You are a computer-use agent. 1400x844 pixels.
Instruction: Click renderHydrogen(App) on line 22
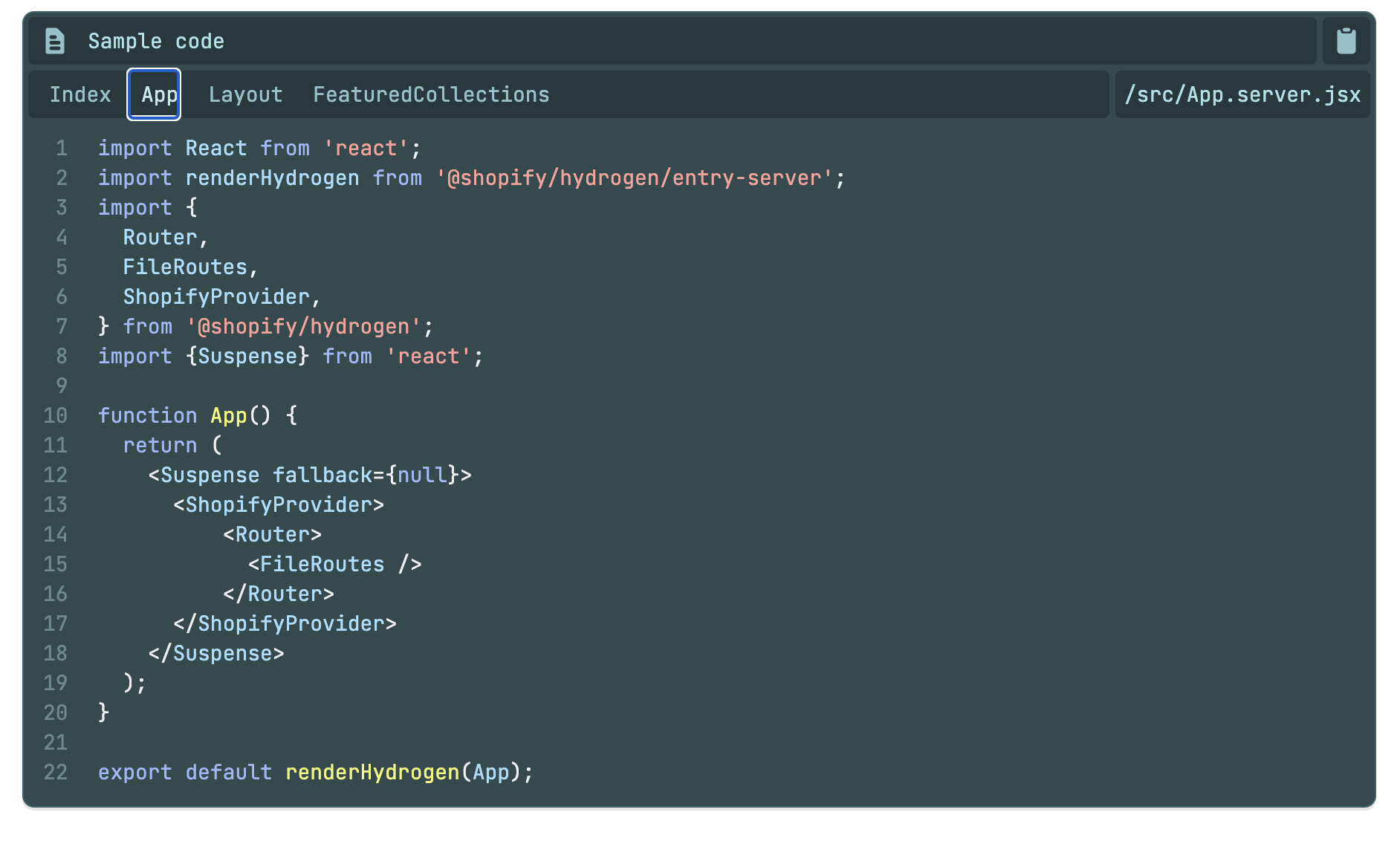(404, 772)
